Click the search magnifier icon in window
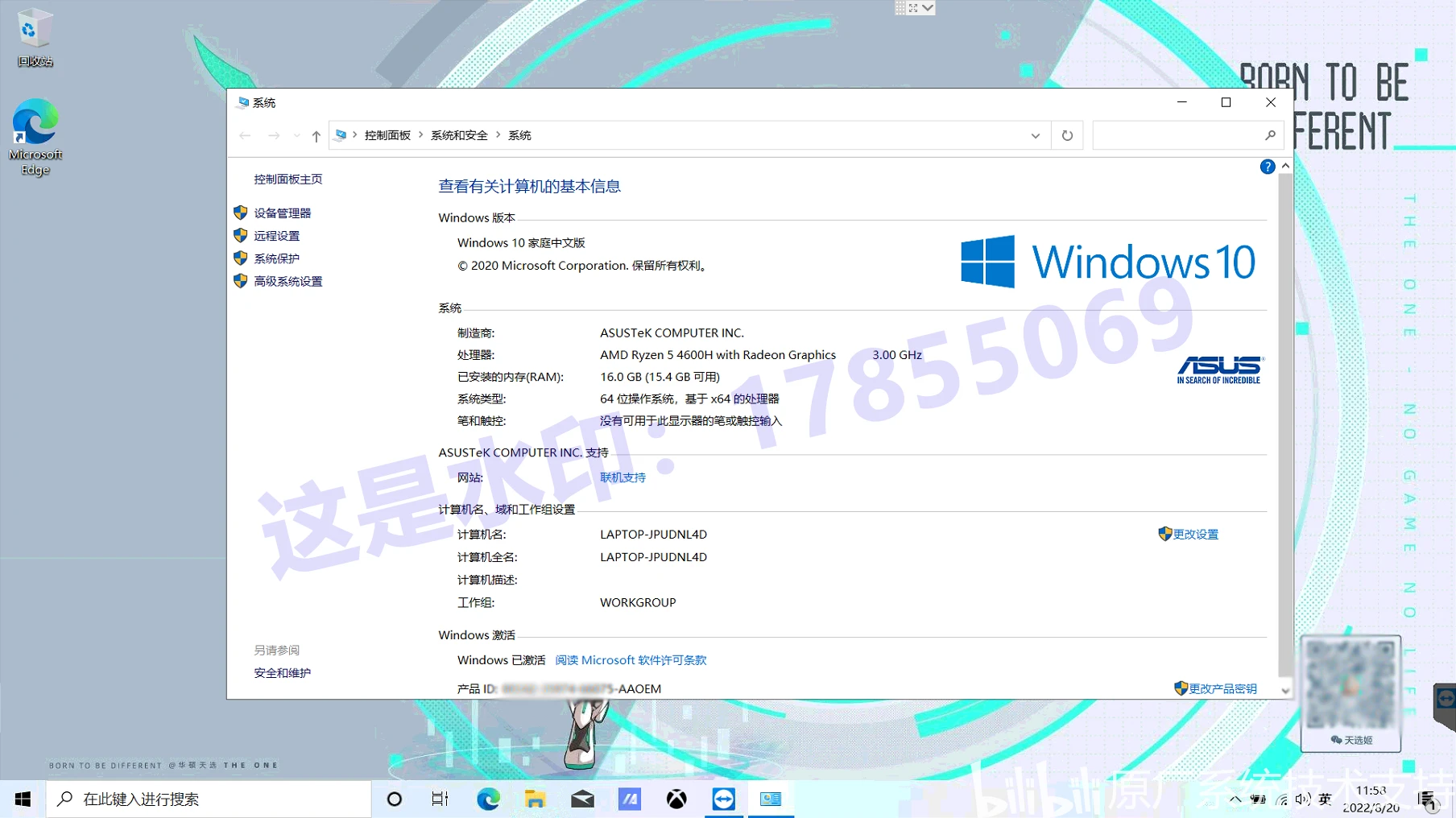 point(1270,135)
